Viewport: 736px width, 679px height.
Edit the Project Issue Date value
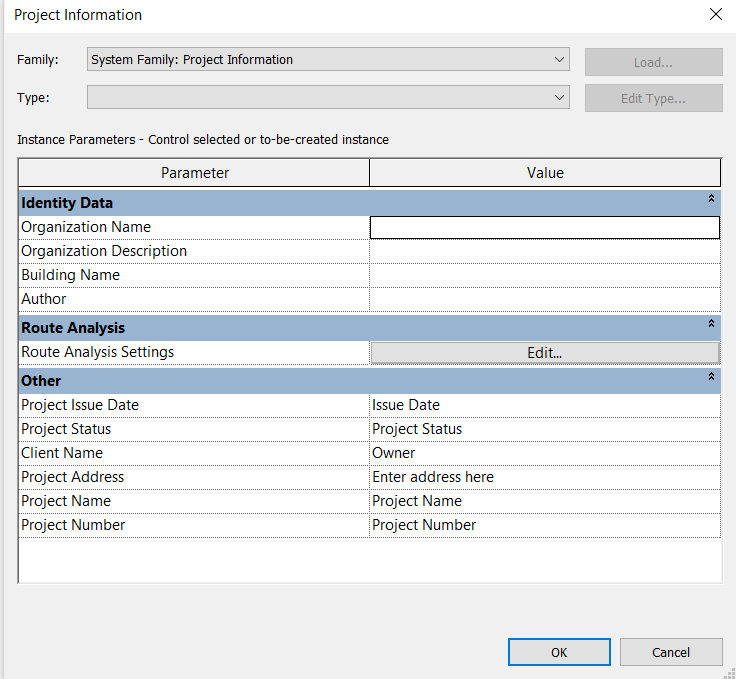point(545,405)
